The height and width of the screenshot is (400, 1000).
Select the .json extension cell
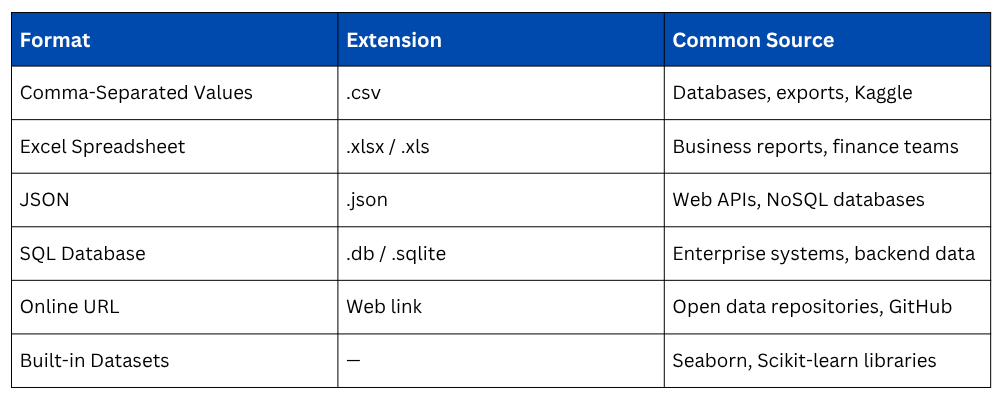(x=367, y=200)
